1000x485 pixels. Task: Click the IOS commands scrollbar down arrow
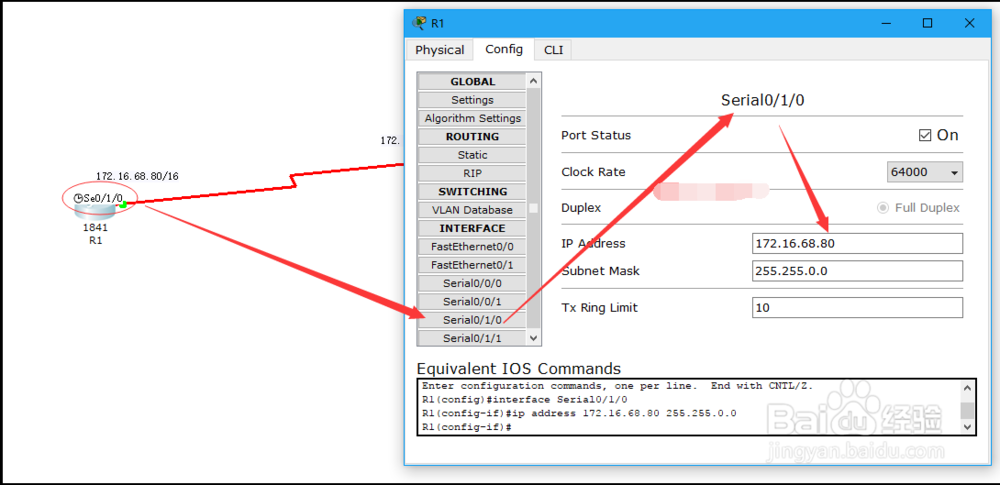(967, 426)
